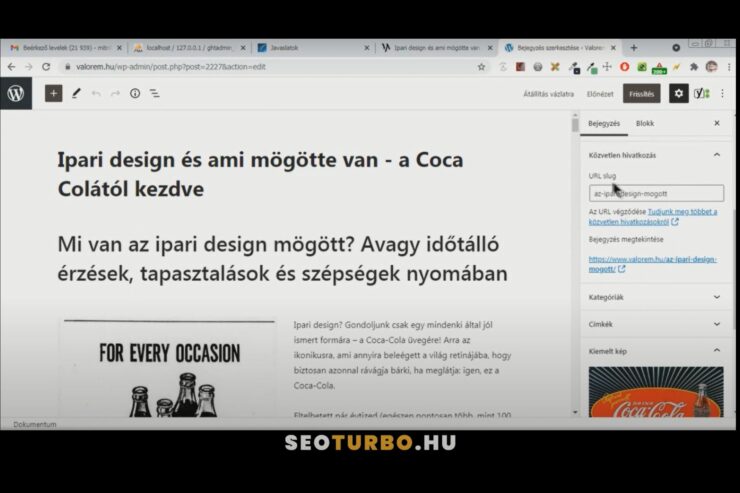Undo the last edit
This screenshot has height=493, width=740.
[96, 93]
